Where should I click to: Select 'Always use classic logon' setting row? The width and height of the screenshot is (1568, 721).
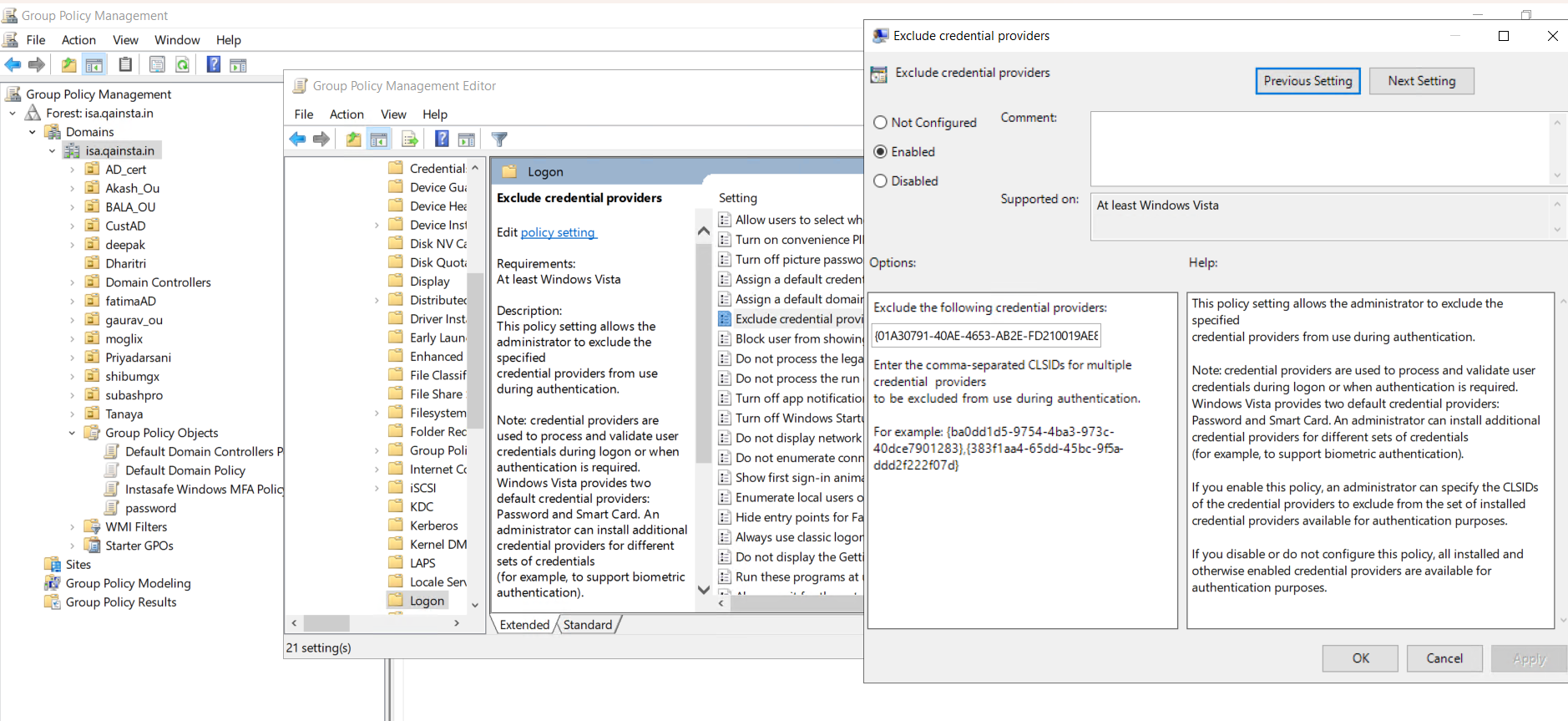click(x=790, y=537)
